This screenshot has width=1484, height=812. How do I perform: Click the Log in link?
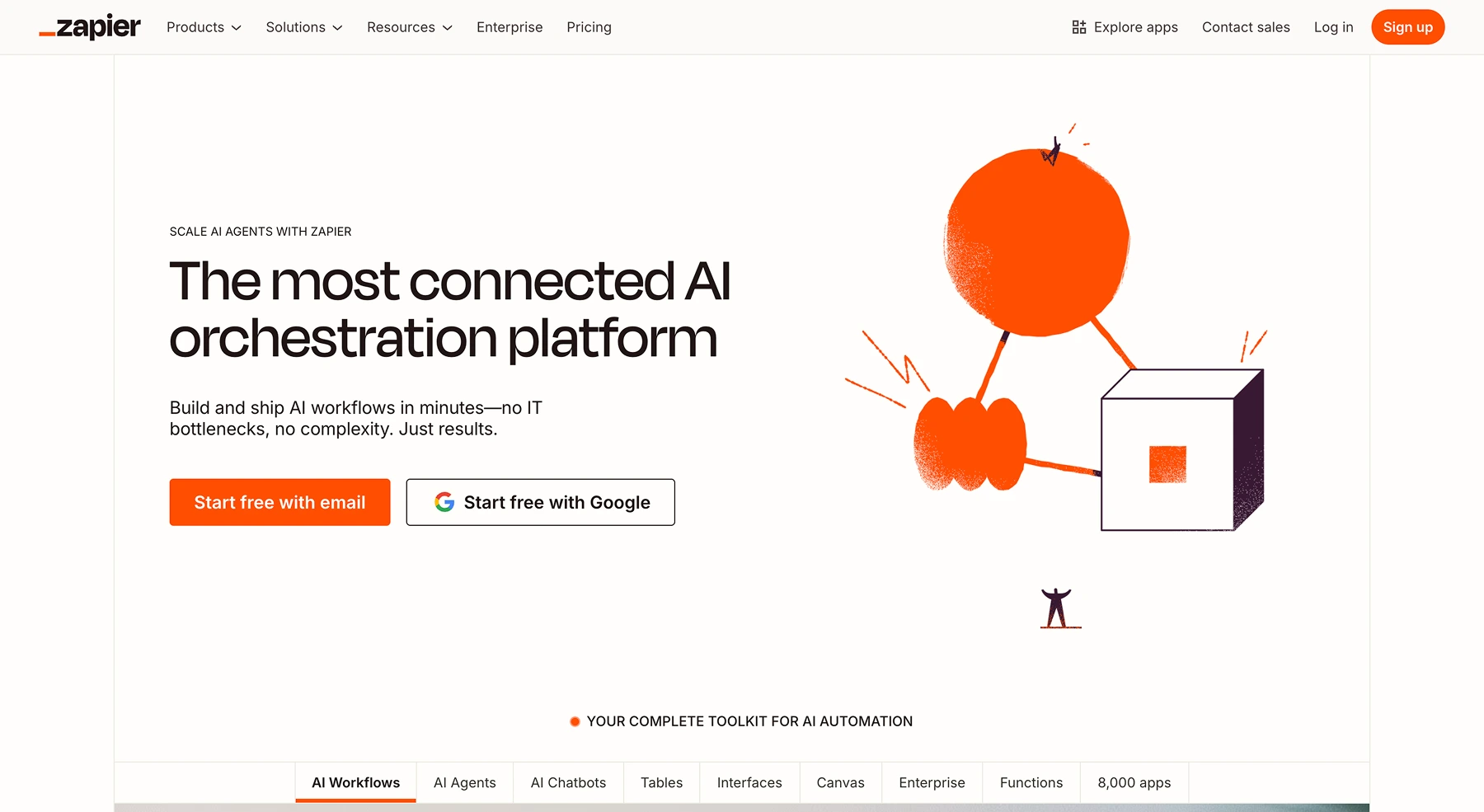click(x=1333, y=27)
